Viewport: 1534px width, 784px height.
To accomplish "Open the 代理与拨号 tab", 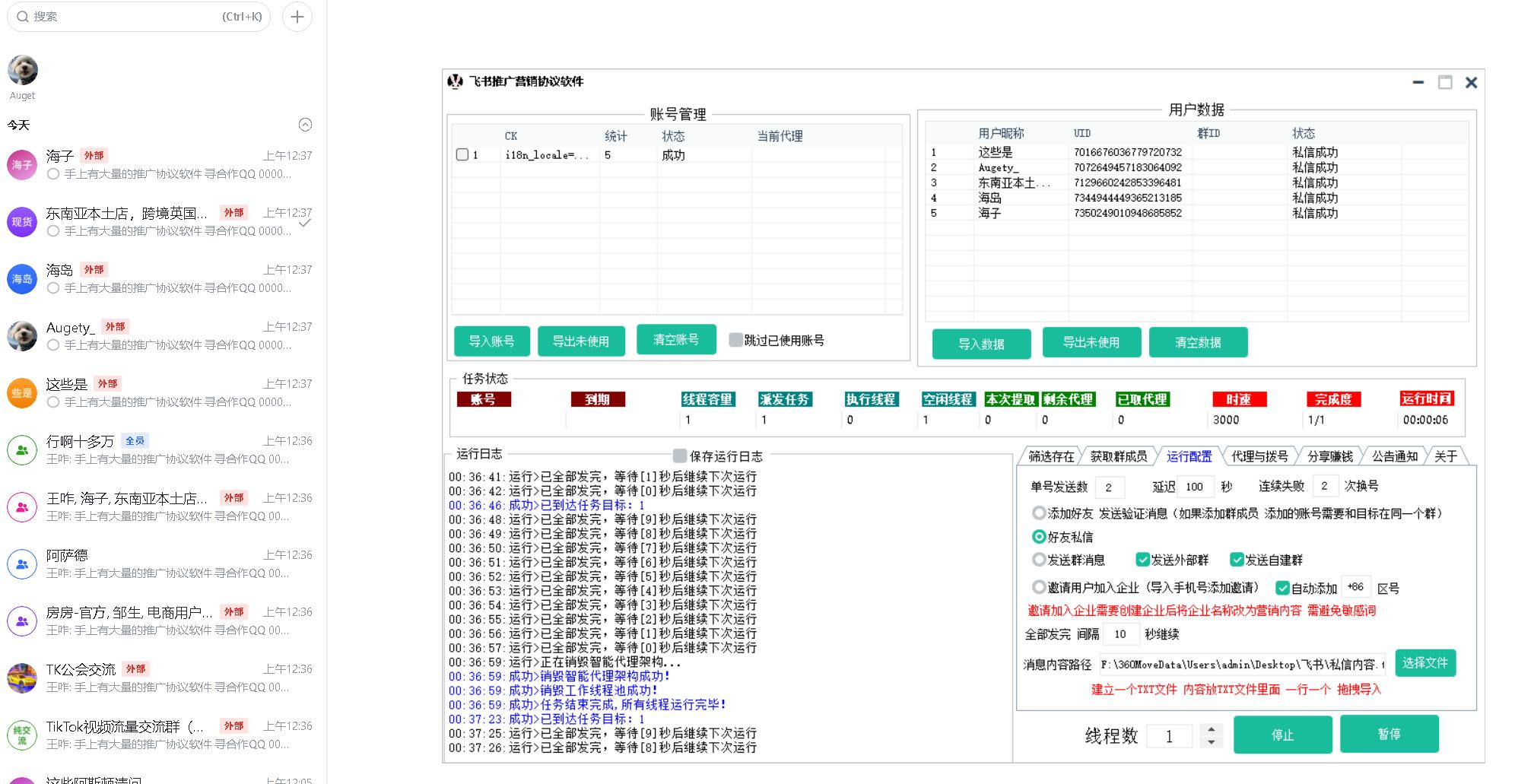I will coord(1259,456).
